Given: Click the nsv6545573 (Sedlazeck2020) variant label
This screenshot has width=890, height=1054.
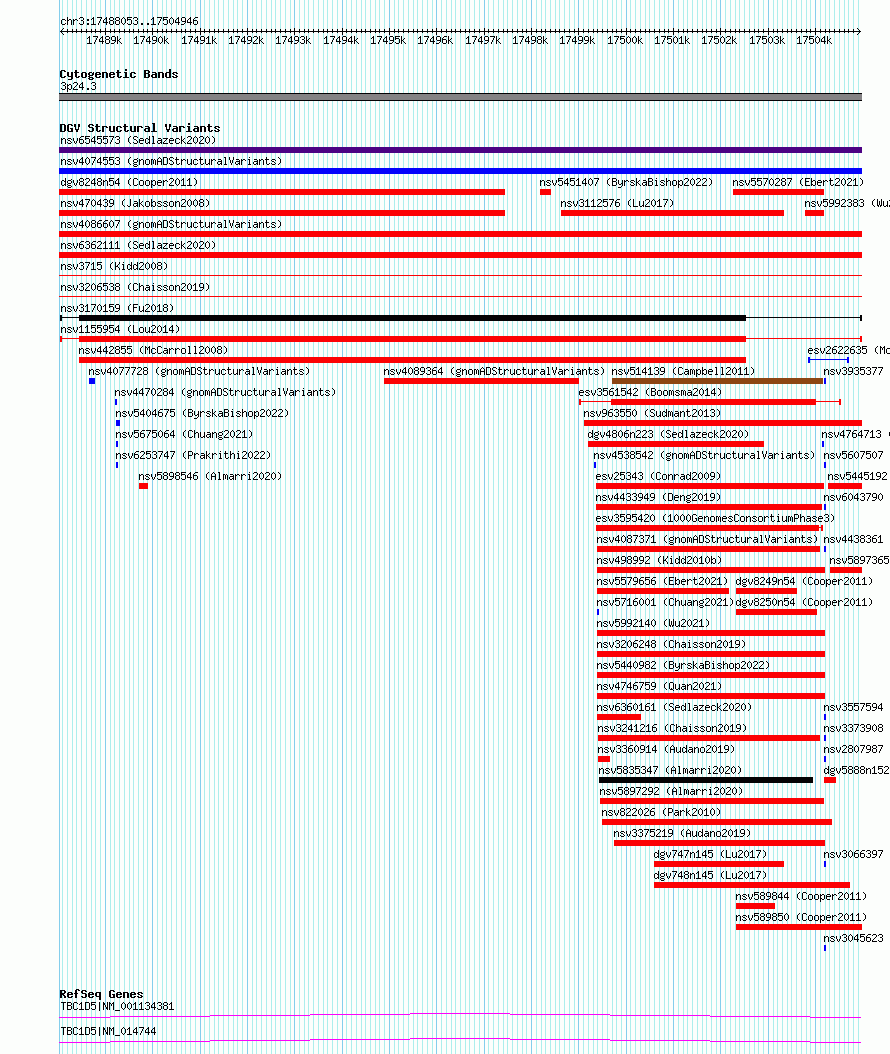Looking at the screenshot, I should (x=138, y=140).
